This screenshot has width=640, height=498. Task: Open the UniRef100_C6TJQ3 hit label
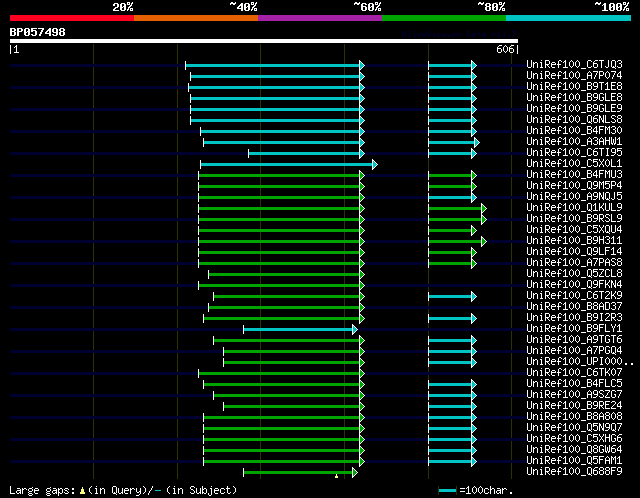click(x=574, y=64)
